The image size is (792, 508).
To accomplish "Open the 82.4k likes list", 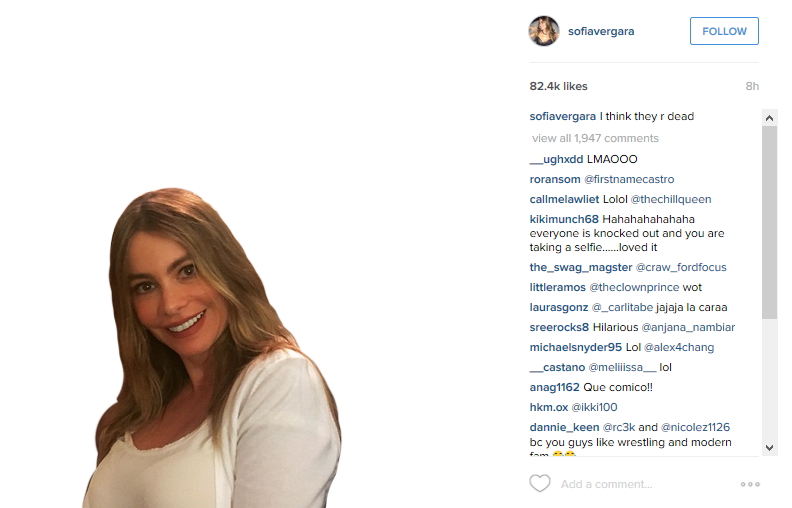I will (558, 86).
